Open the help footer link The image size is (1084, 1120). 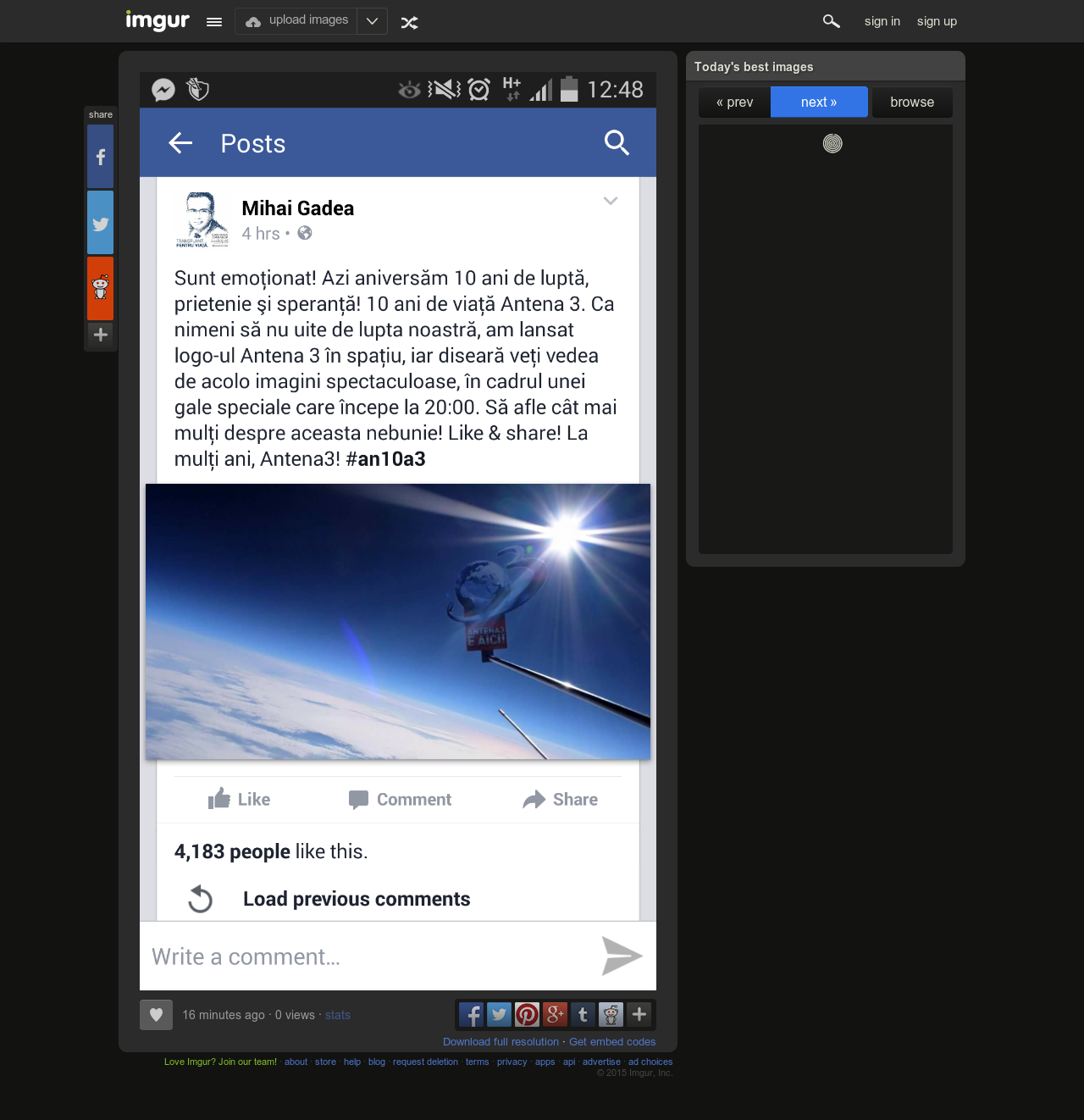[x=352, y=1062]
